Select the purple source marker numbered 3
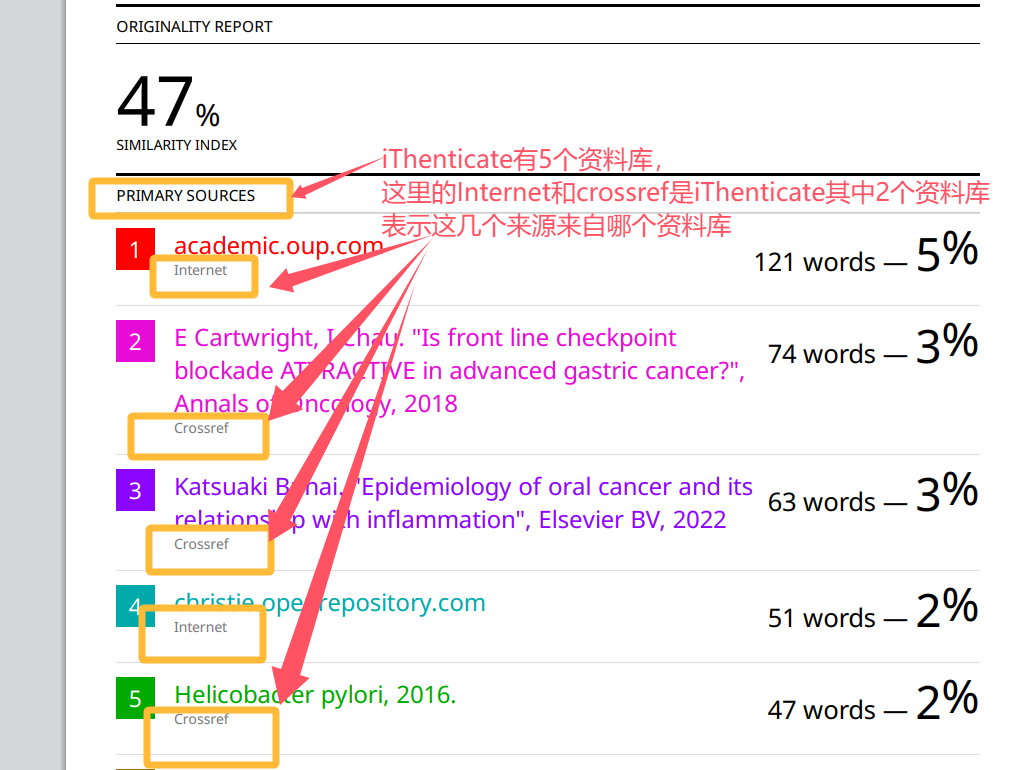The height and width of the screenshot is (770, 1012). coord(134,490)
